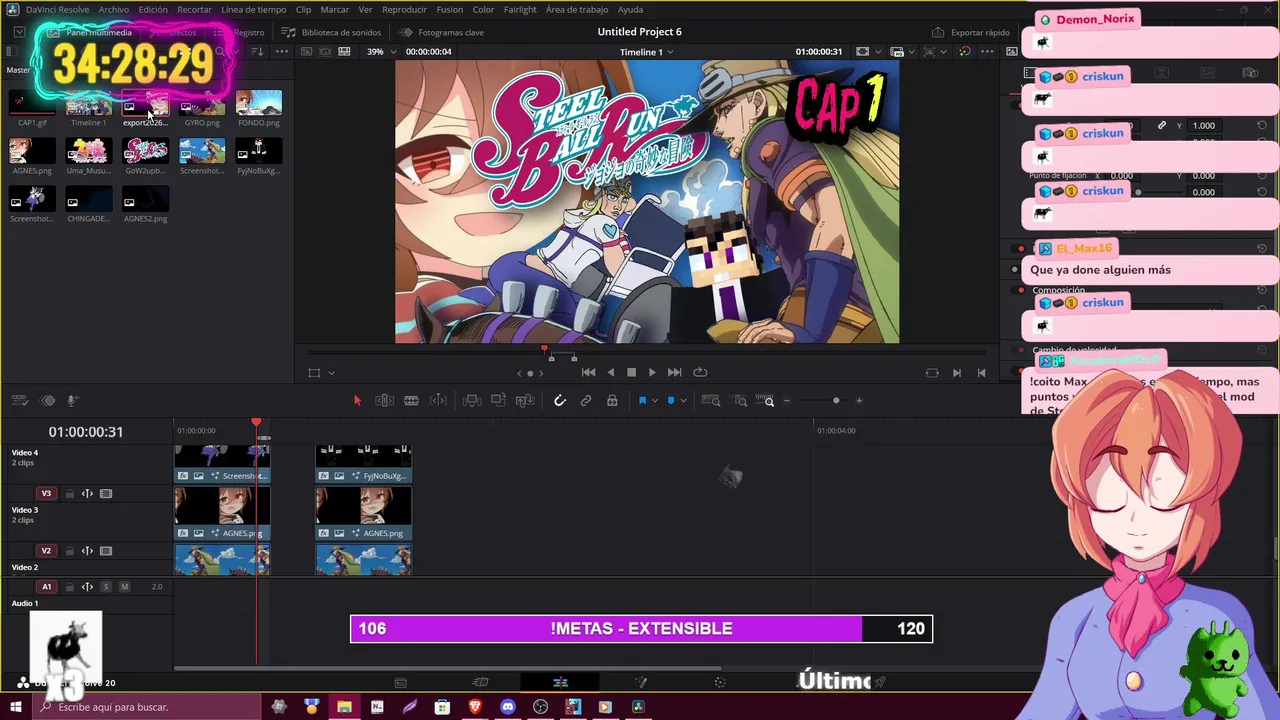
Task: Click the voiceover microphone icon
Action: click(72, 401)
